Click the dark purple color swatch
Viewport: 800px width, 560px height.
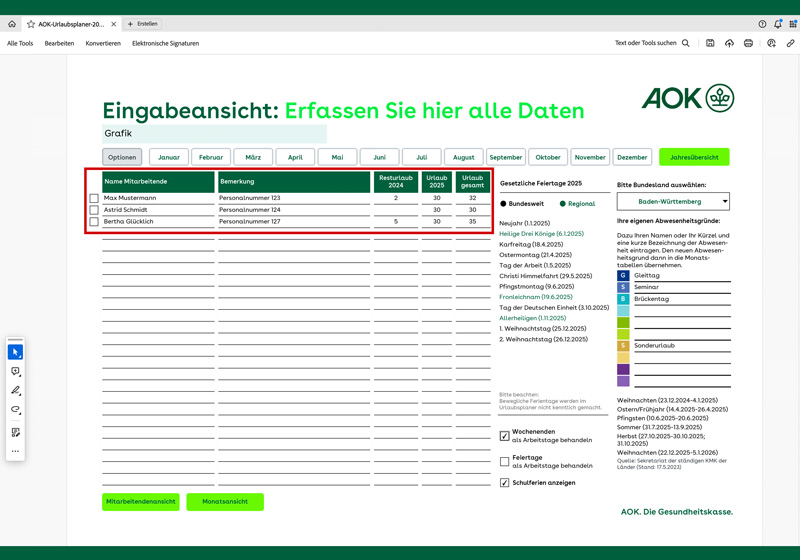(x=623, y=369)
